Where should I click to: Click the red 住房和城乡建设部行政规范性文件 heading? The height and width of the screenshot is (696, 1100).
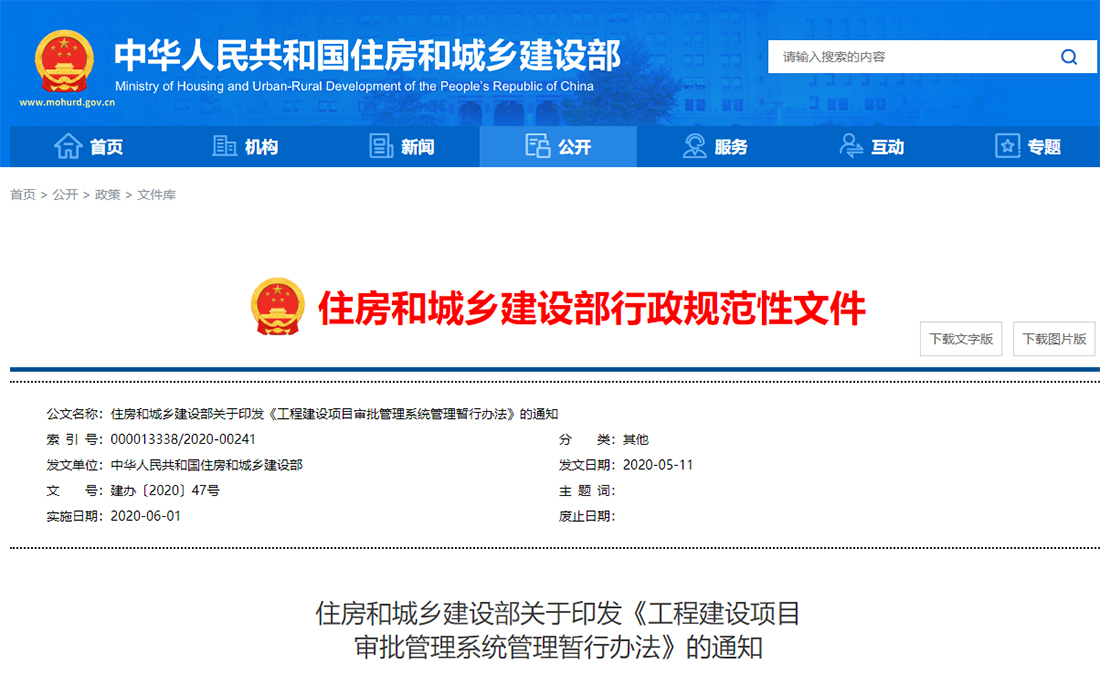pyautogui.click(x=591, y=309)
